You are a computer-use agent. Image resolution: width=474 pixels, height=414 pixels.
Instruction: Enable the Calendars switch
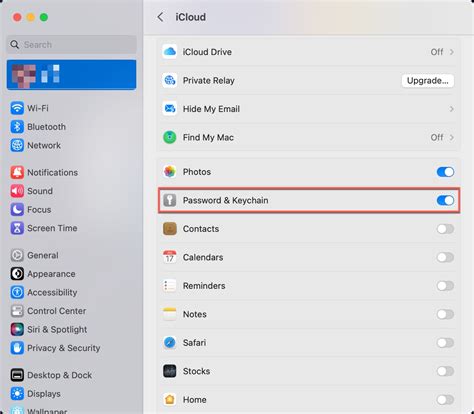pyautogui.click(x=445, y=257)
